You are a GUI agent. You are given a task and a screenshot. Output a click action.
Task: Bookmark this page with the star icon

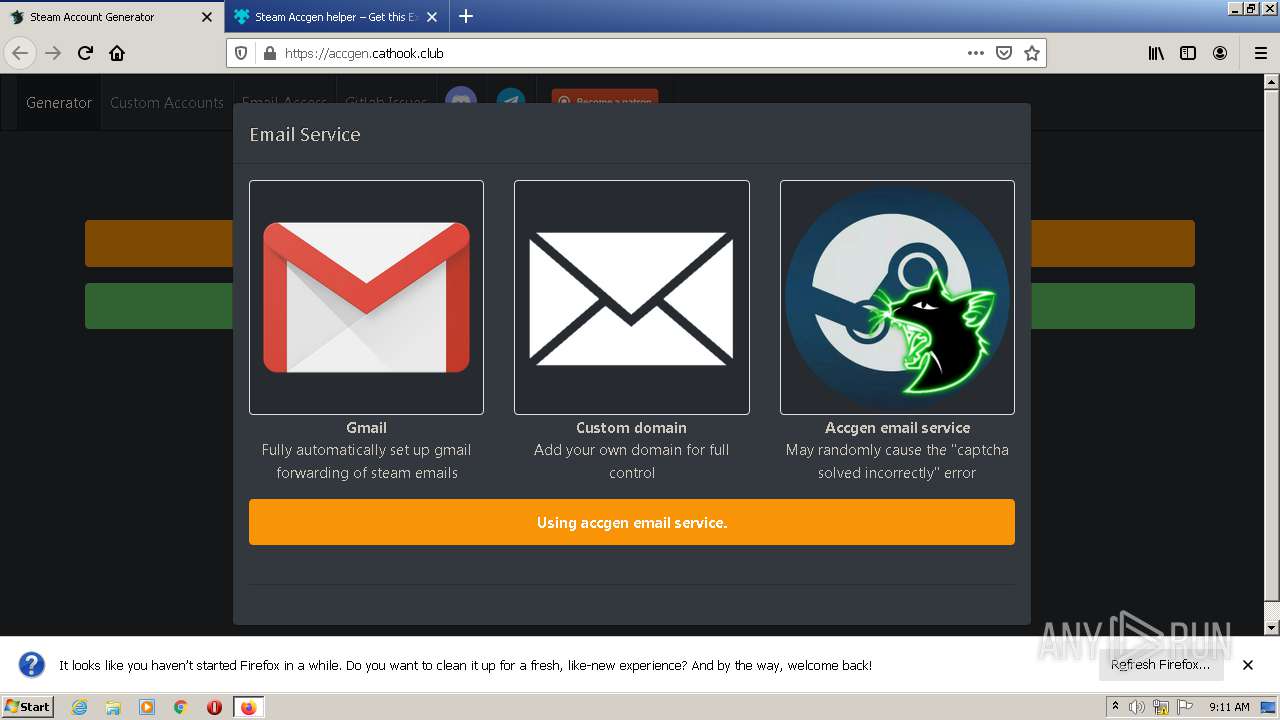(x=1032, y=53)
